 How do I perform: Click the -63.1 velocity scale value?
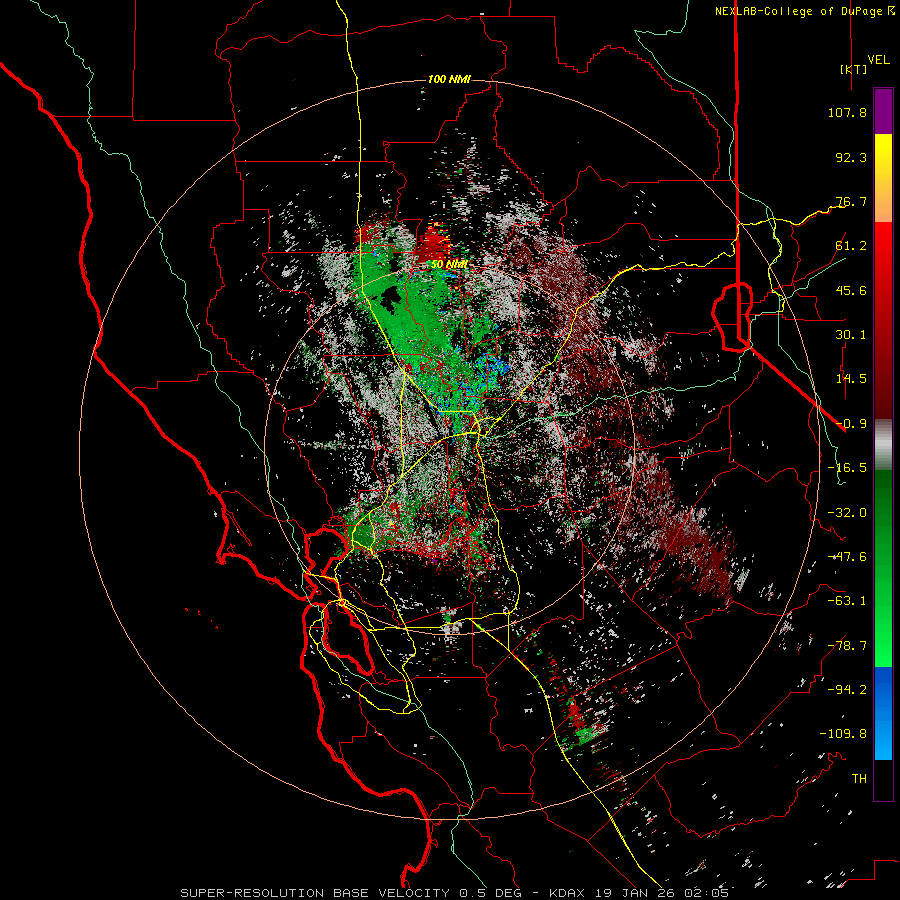(847, 601)
